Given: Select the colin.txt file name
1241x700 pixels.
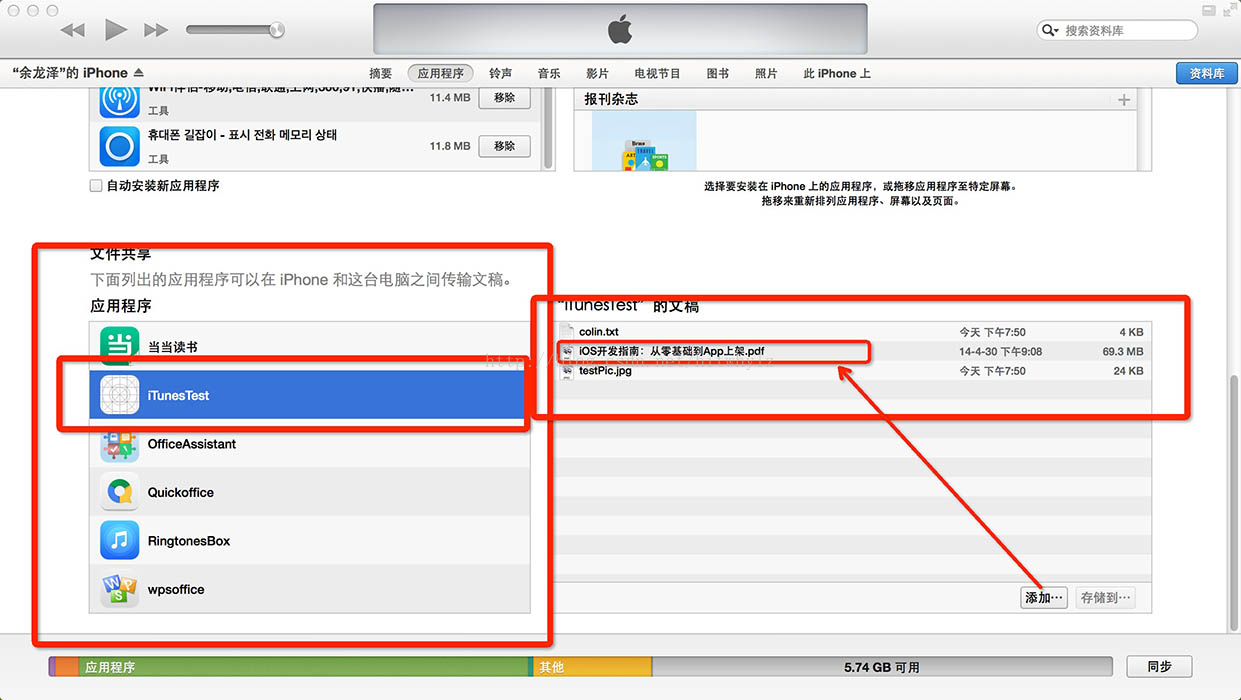Looking at the screenshot, I should pos(599,332).
